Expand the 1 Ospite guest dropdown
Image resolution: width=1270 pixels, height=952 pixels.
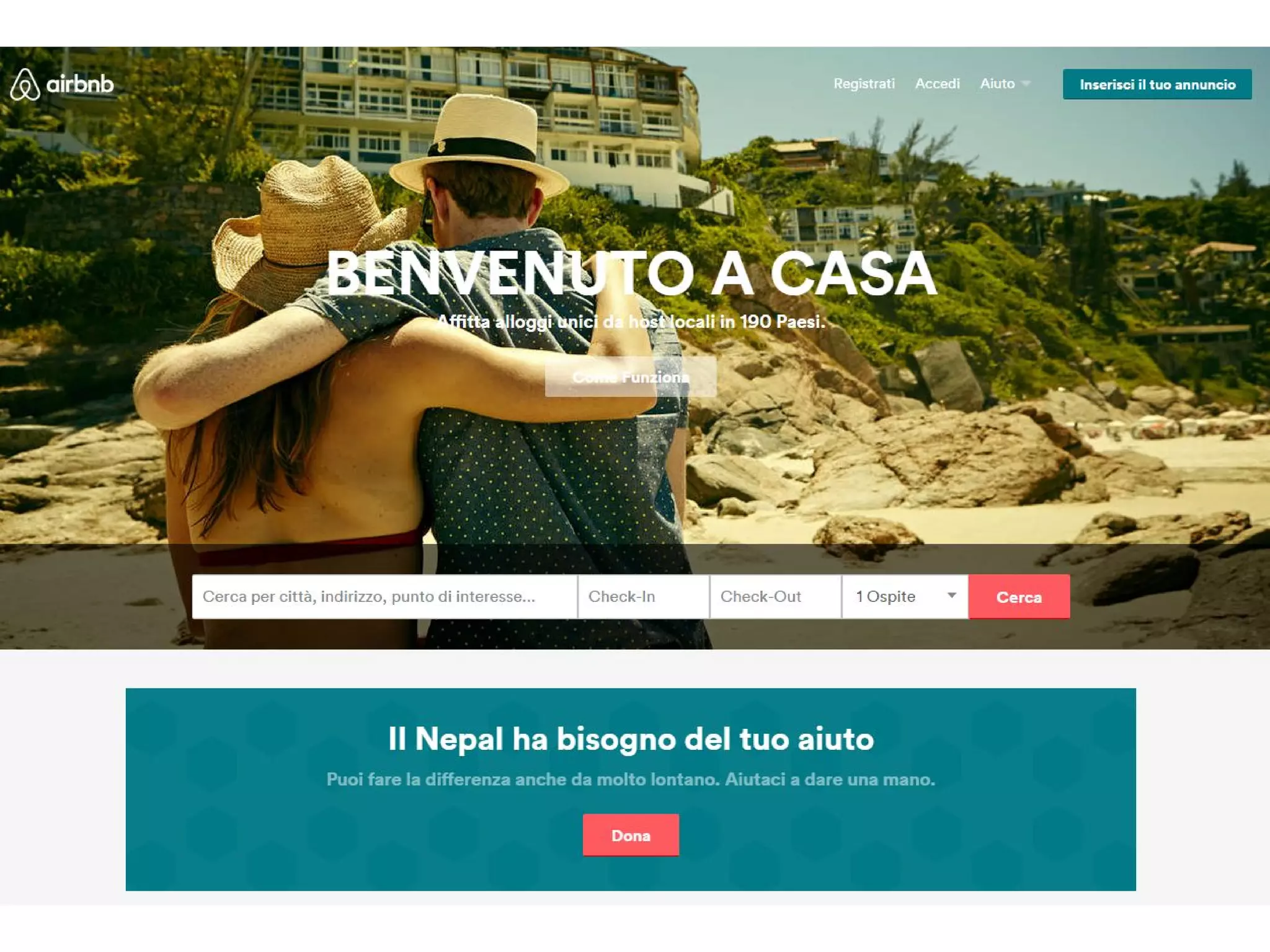tap(905, 596)
